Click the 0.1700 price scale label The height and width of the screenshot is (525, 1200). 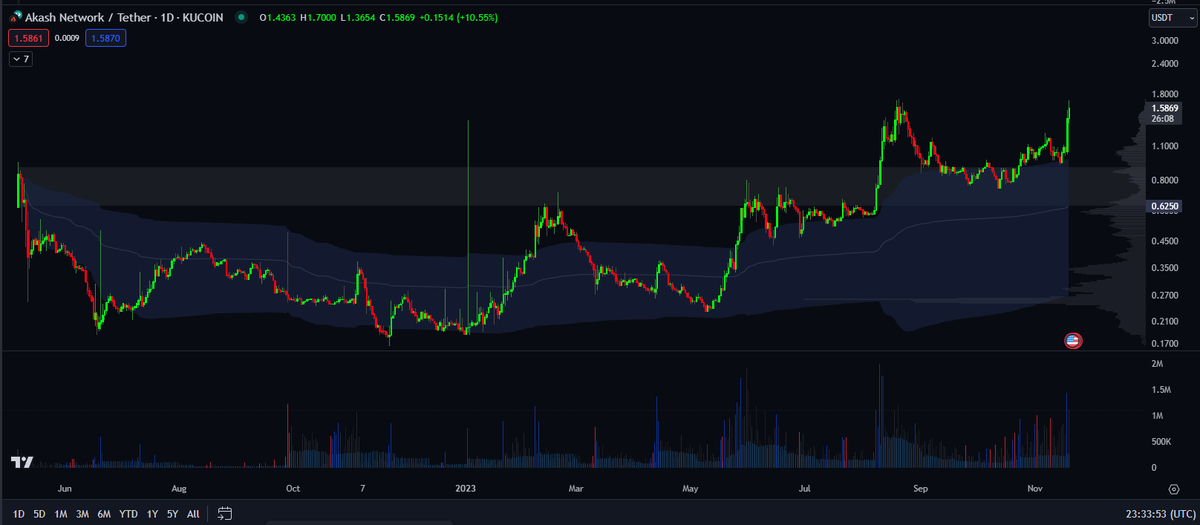(x=1165, y=343)
